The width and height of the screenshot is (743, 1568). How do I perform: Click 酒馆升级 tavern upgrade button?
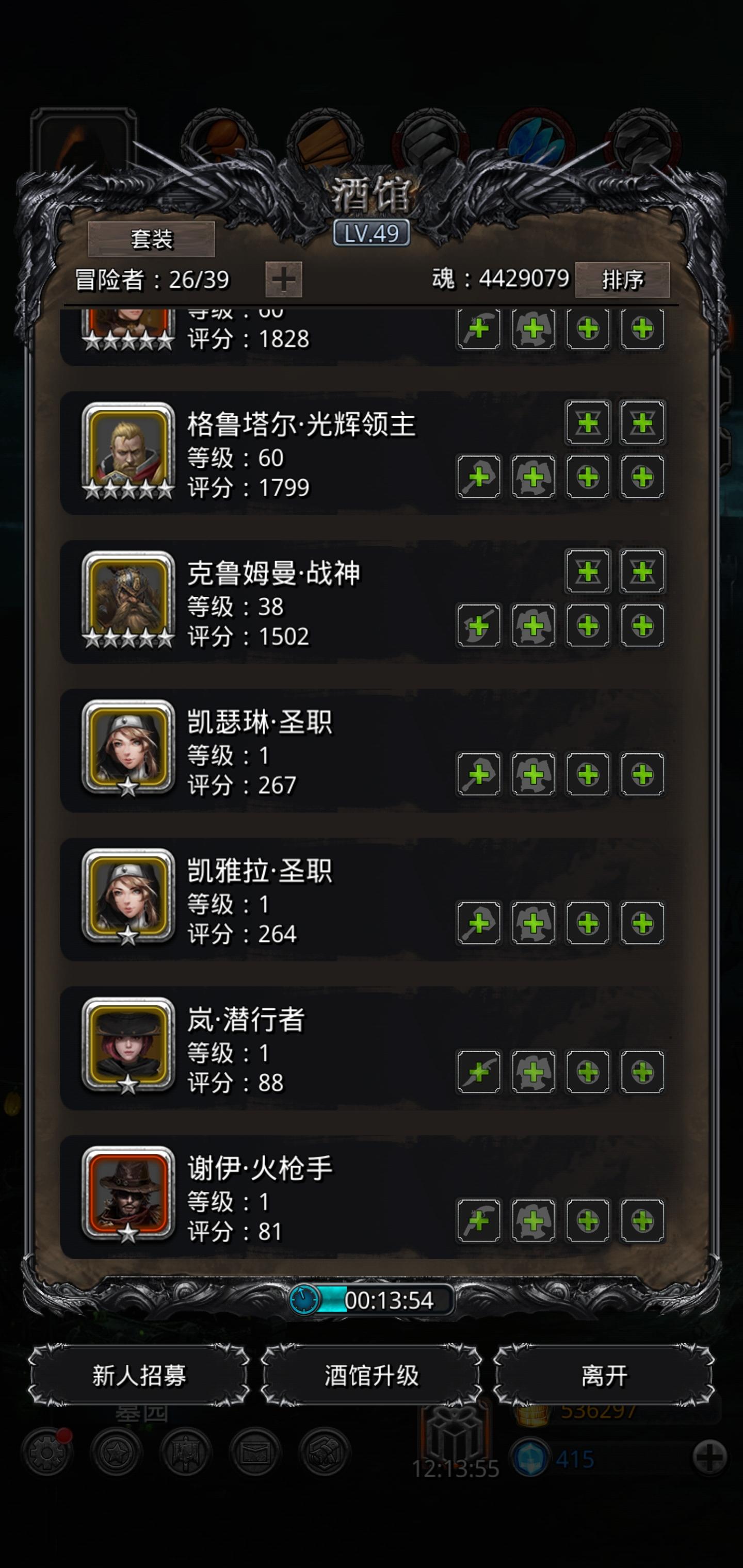pos(372,1376)
